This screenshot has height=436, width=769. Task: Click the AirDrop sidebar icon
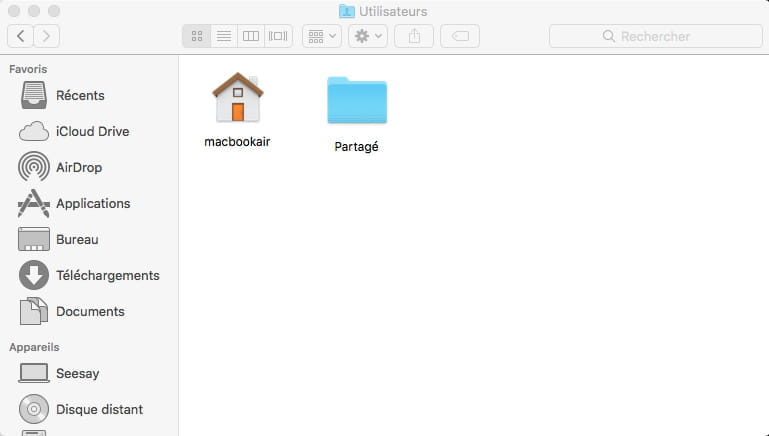pos(34,167)
